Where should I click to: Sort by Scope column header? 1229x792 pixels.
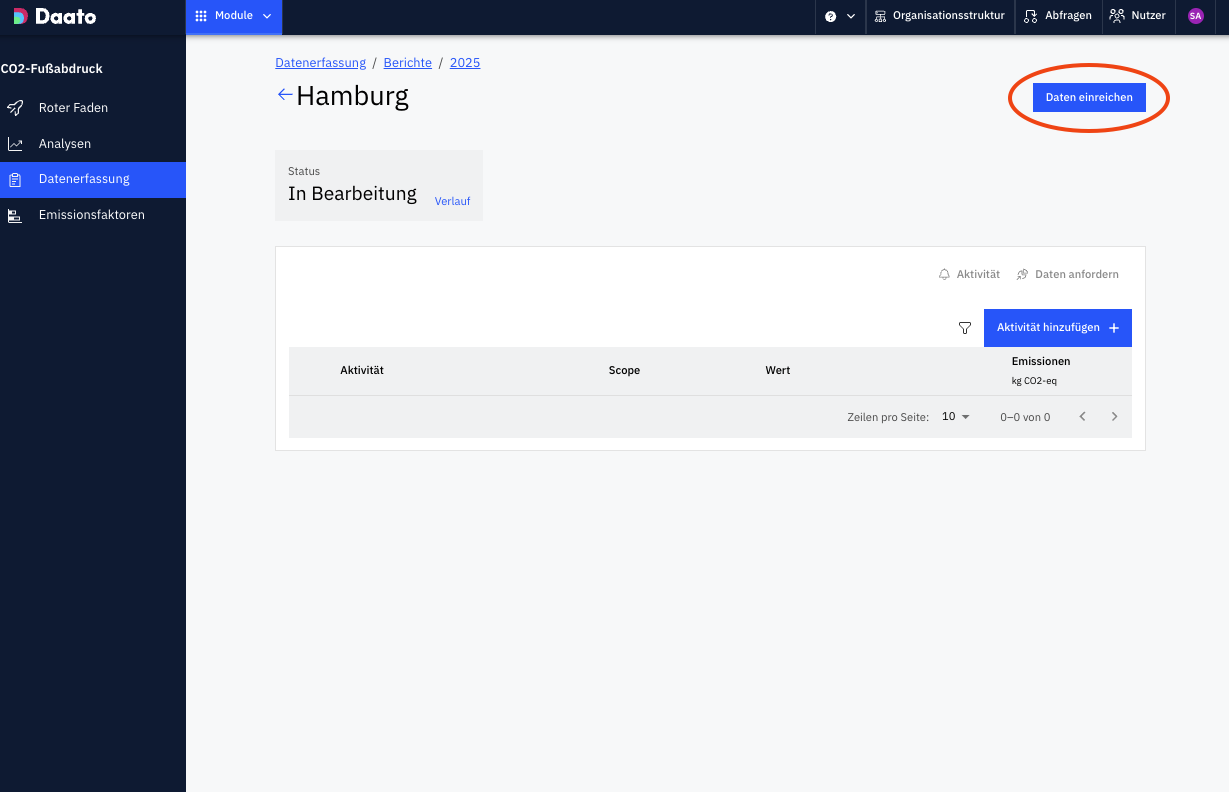pyautogui.click(x=624, y=370)
